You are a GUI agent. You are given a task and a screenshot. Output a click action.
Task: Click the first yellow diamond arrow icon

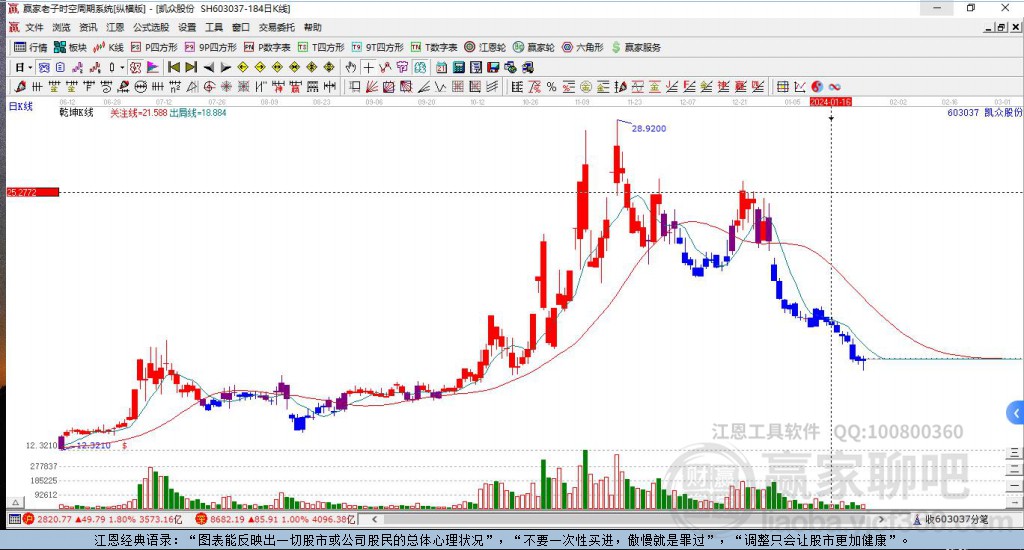point(243,67)
